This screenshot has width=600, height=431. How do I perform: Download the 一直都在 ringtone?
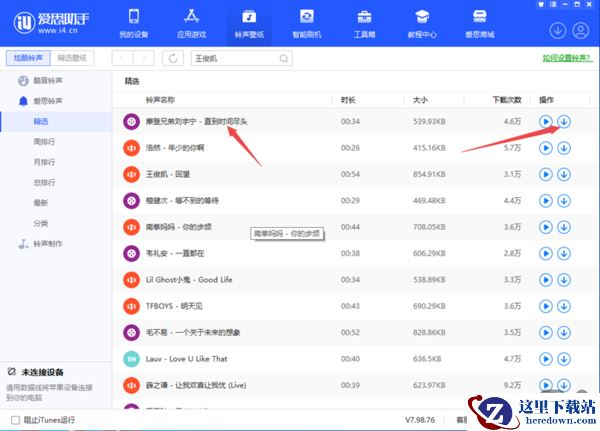(x=564, y=253)
